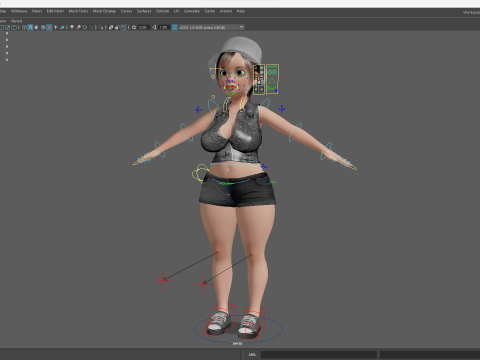480x360 pixels.
Task: Toggle use all lights icon
Action: click(x=55, y=27)
